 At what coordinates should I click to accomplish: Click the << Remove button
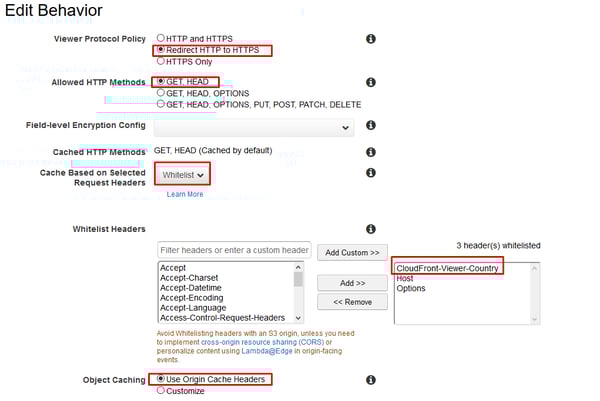(352, 302)
